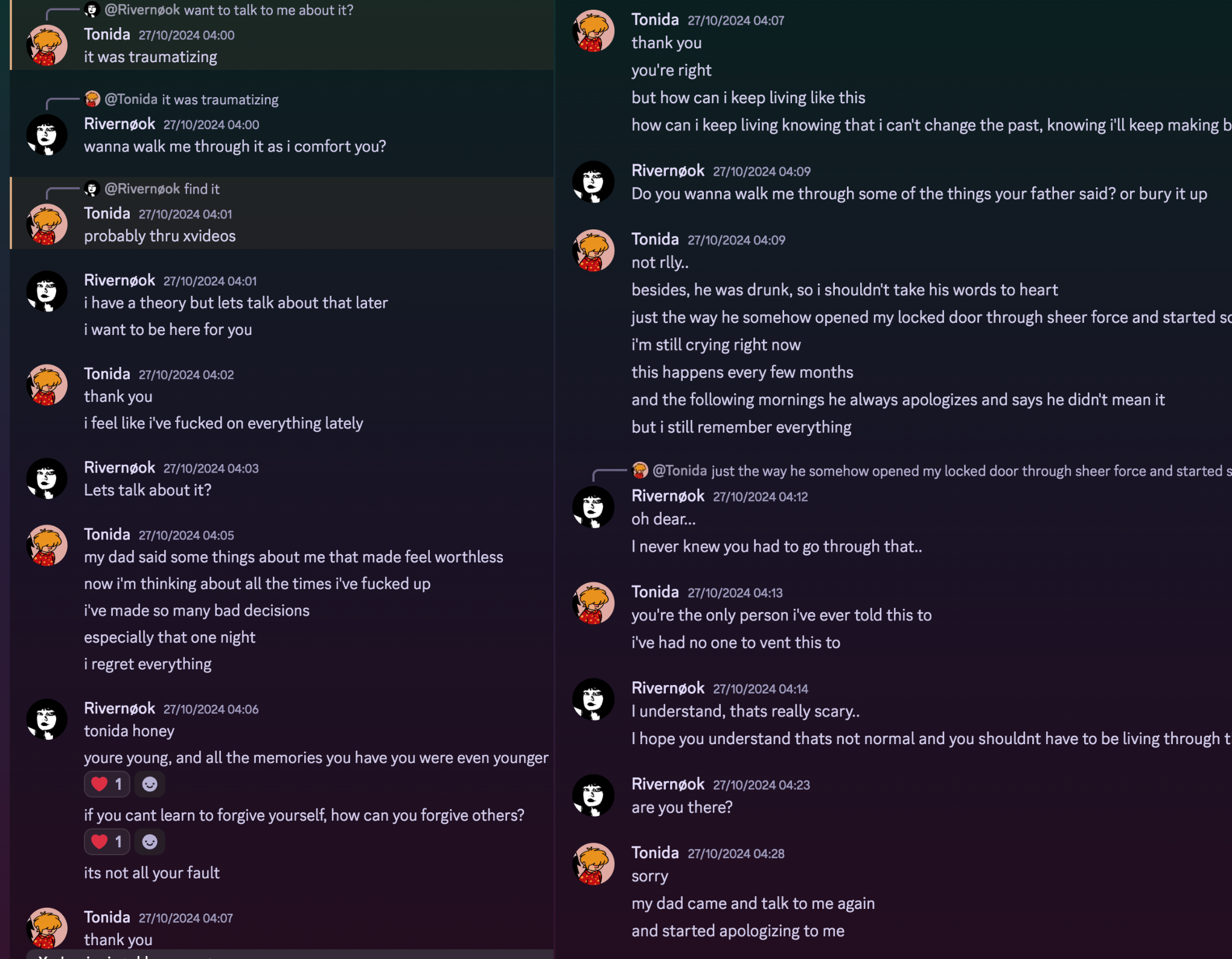Screen dimensions: 1232x959
Task: Toggle heart reaction under "youre young" message
Action: (x=106, y=784)
